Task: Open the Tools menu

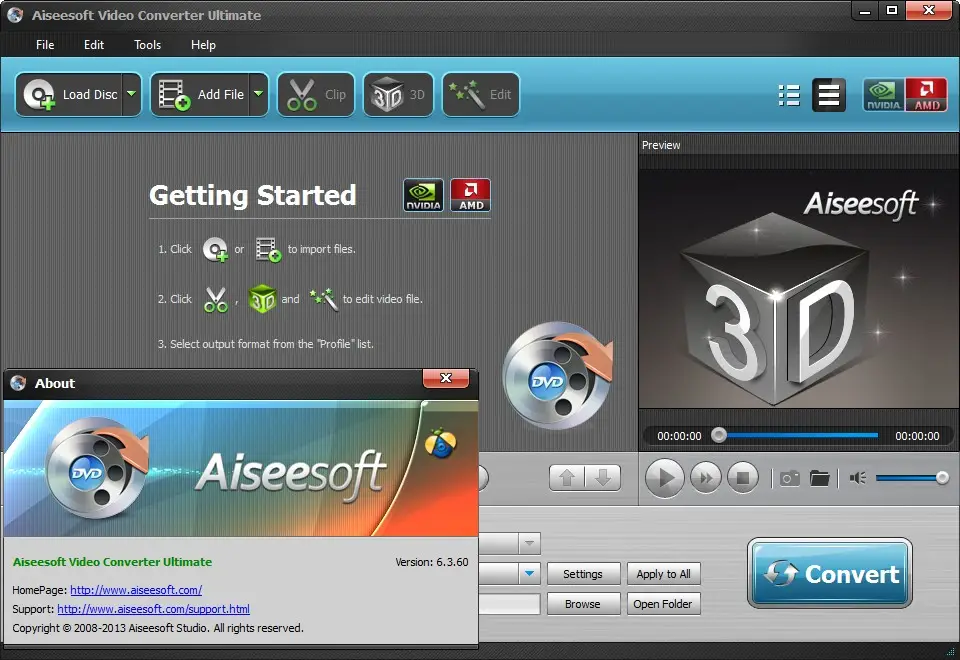Action: (x=148, y=45)
